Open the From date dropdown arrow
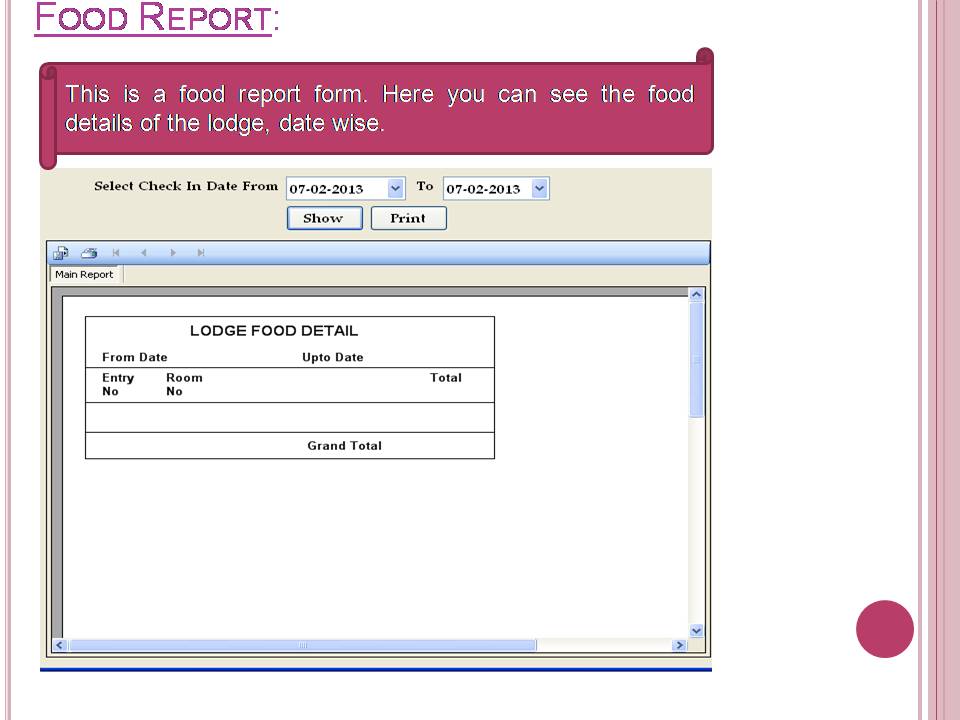The image size is (960, 720). [396, 189]
